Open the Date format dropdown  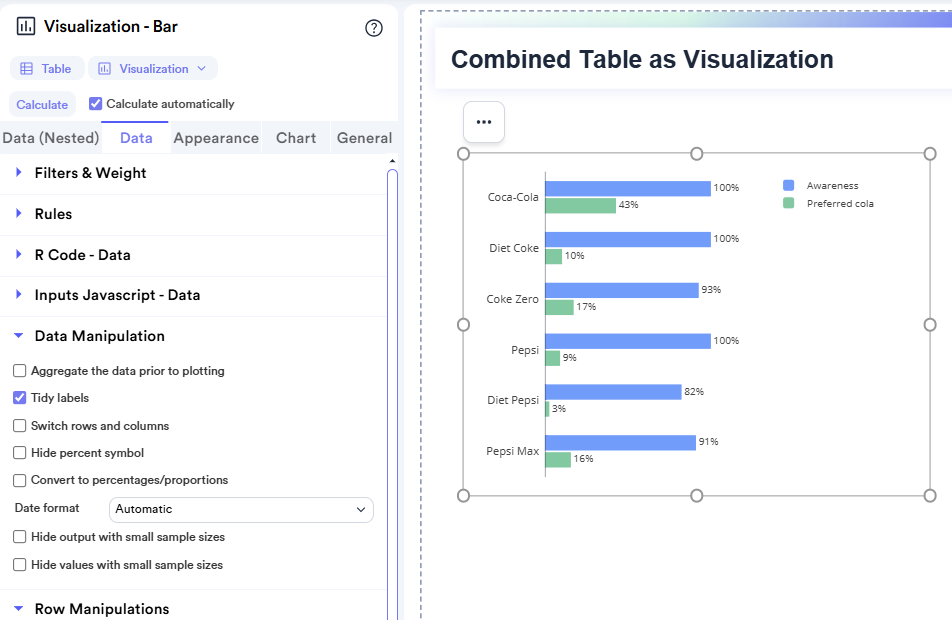click(241, 509)
